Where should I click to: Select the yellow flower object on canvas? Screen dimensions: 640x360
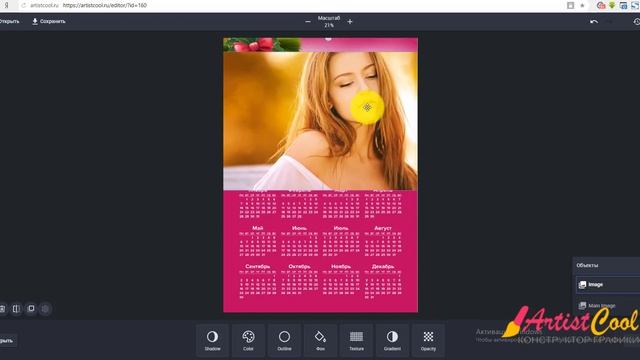(x=367, y=107)
